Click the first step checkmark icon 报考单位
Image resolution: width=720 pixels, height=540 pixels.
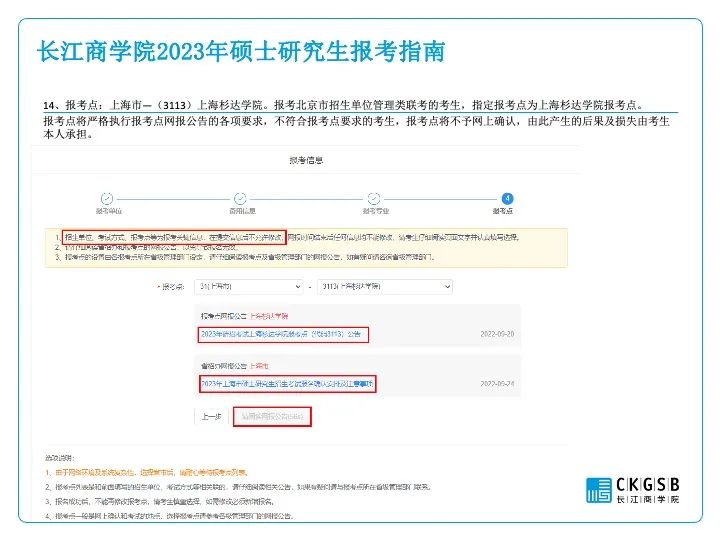[107, 198]
